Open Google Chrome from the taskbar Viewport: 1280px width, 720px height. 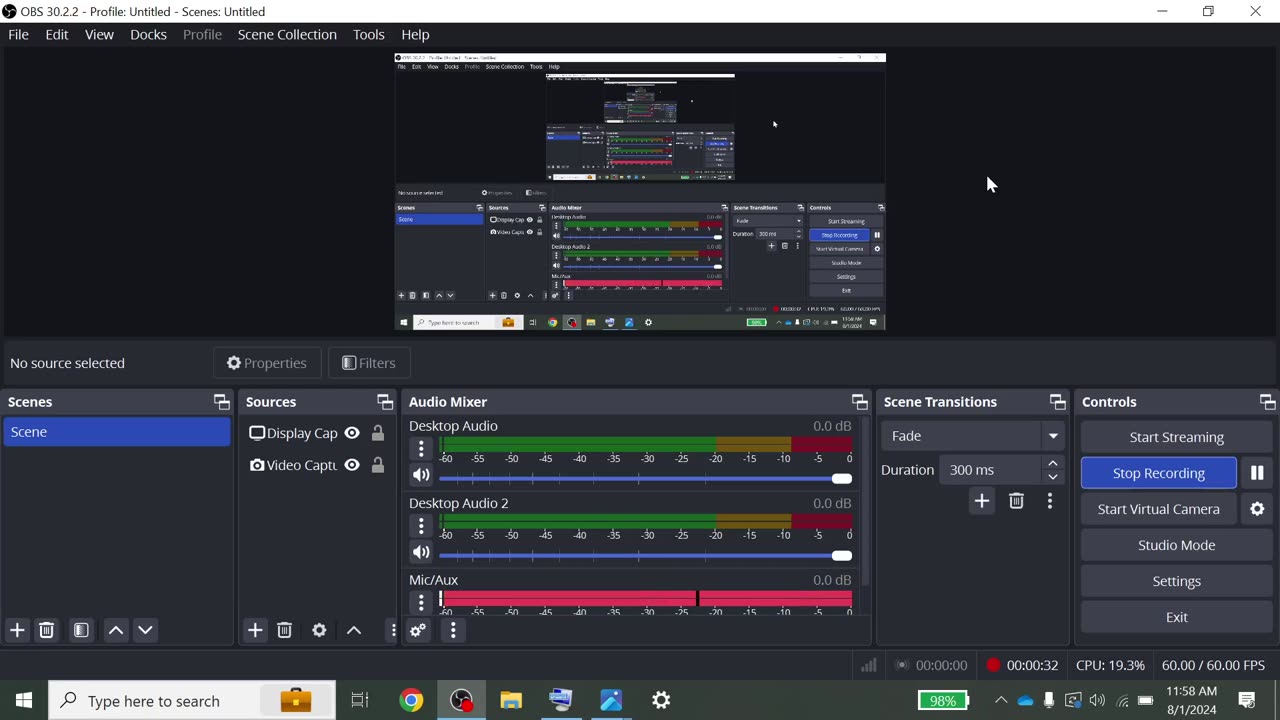pyautogui.click(x=411, y=700)
